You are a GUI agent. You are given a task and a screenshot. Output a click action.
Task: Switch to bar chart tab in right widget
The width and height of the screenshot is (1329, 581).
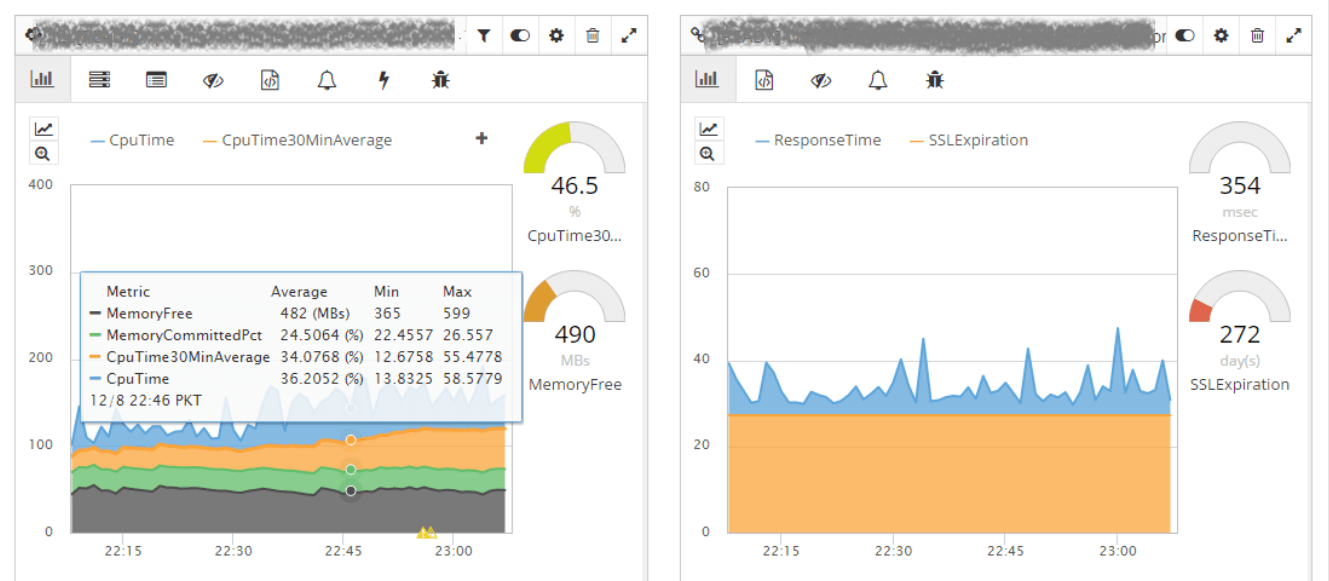pyautogui.click(x=707, y=80)
